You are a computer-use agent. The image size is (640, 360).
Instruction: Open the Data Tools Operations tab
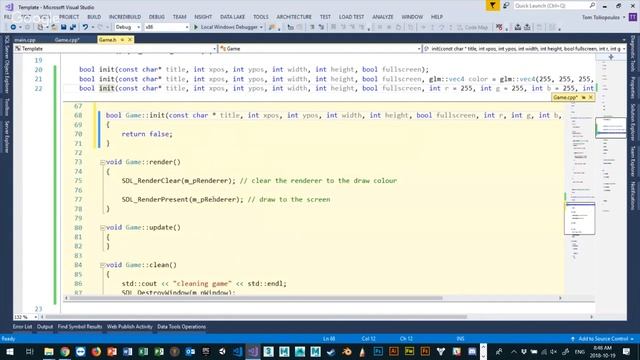point(181,327)
